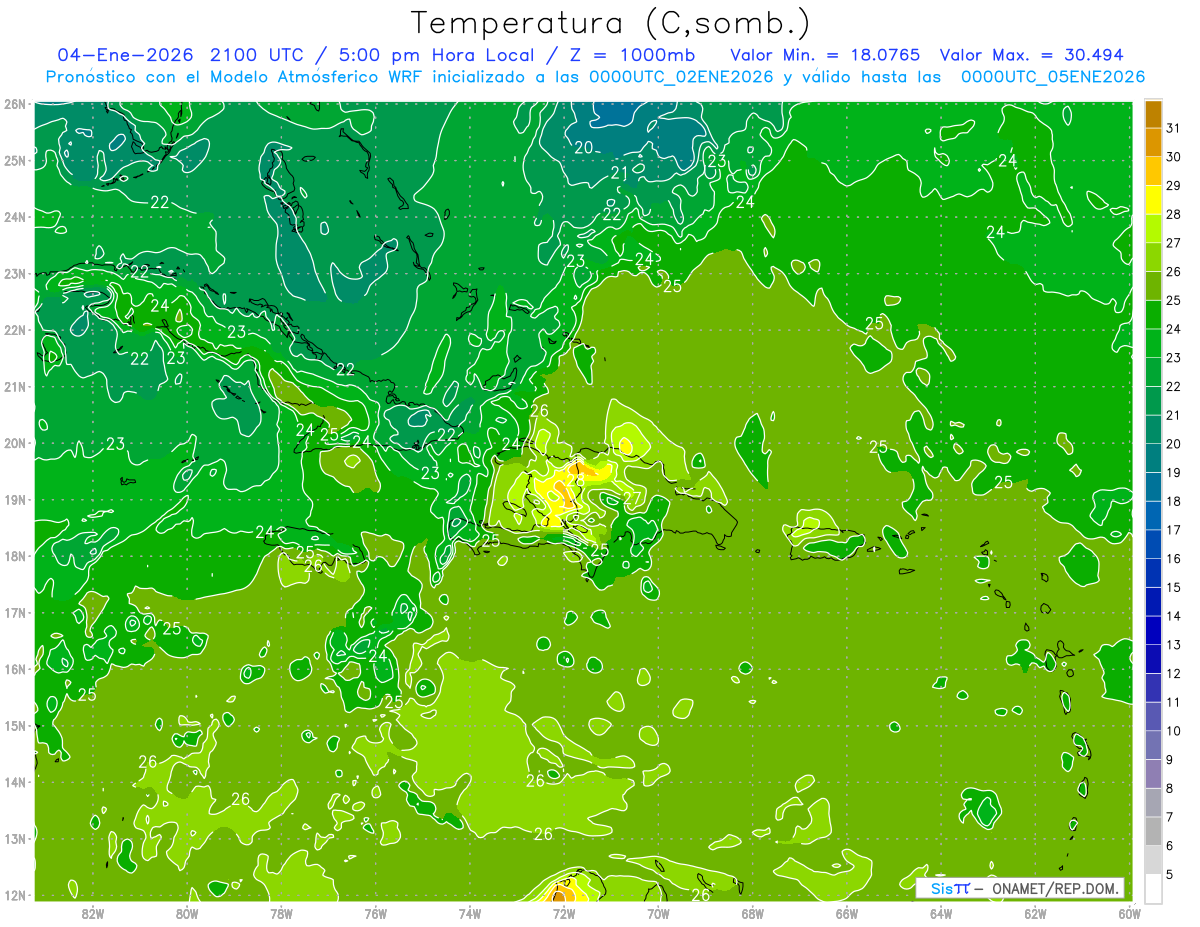1200x927 pixels.
Task: Click the '29' label on the color scale
Action: 1174,186
